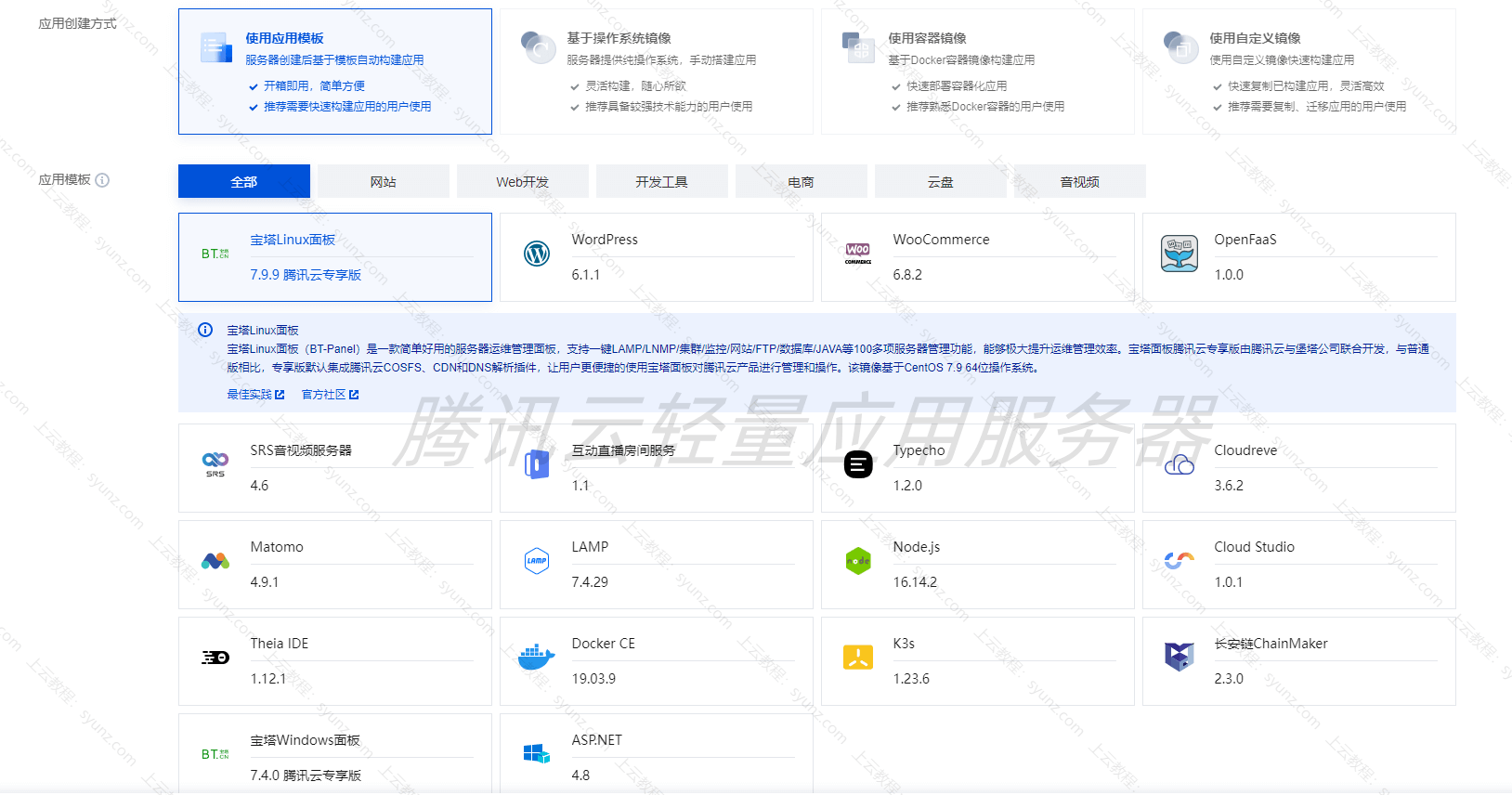Click the K3s yellow icon

click(858, 658)
